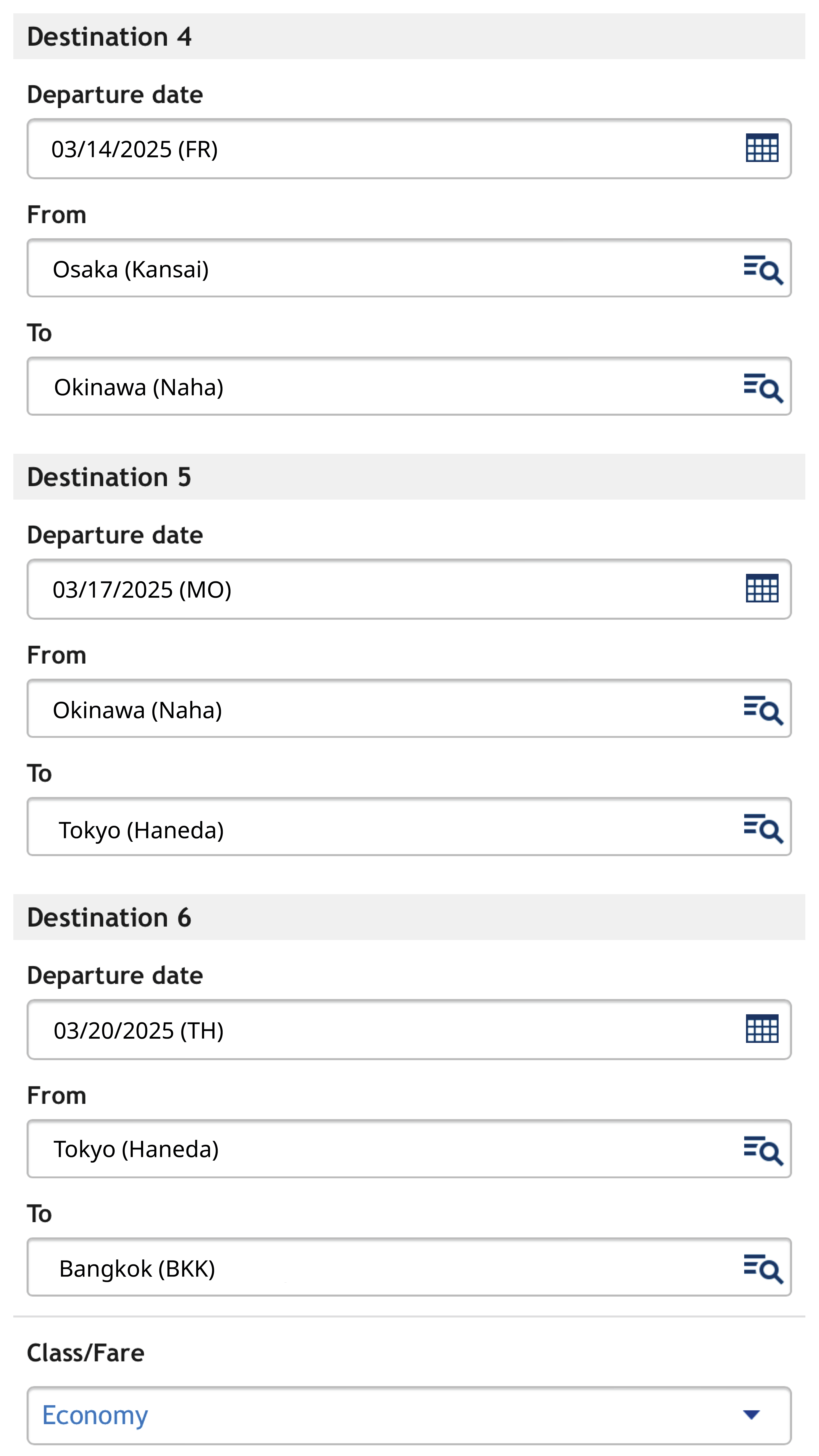Click airport search icon in Destination 6 From field

[x=762, y=1150]
